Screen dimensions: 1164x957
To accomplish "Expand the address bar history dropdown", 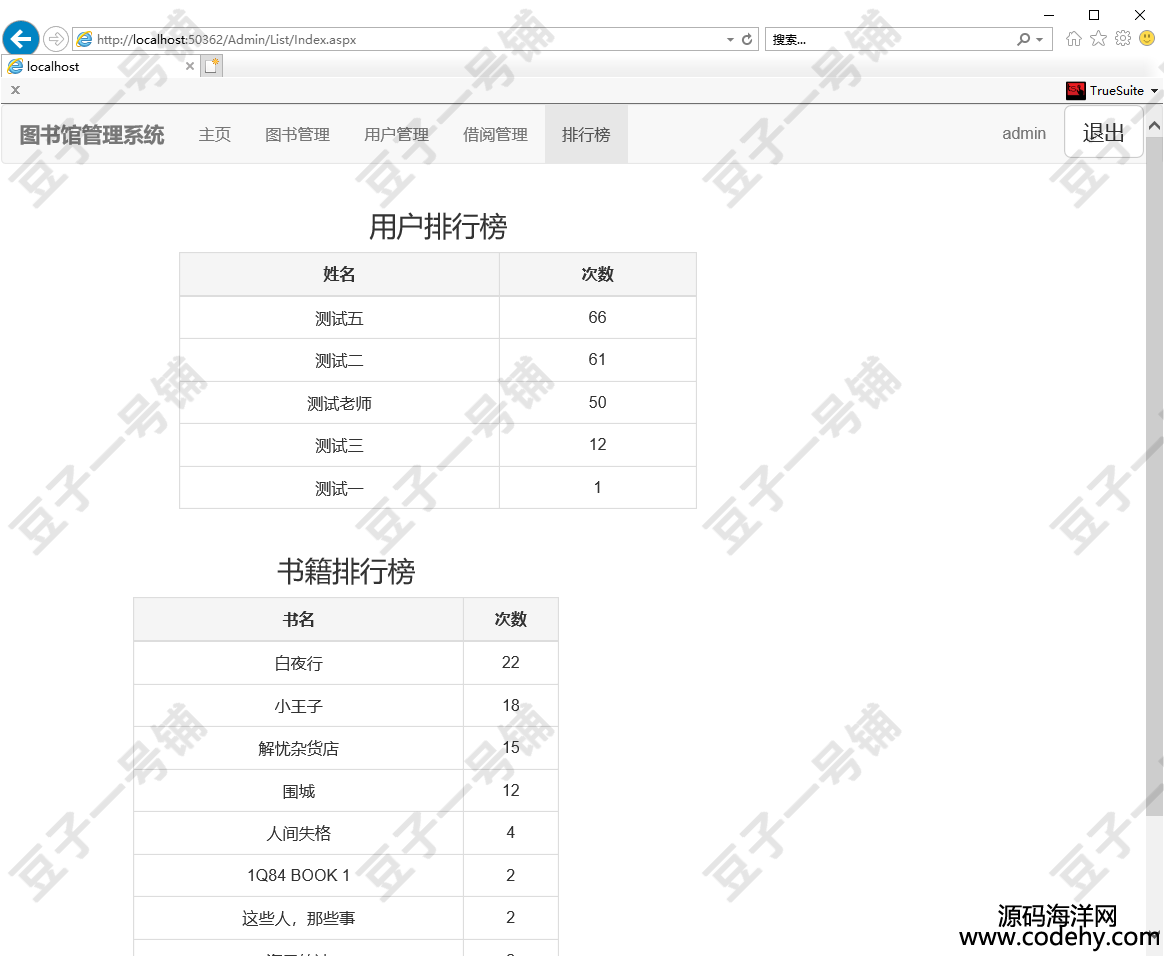I will 730,40.
